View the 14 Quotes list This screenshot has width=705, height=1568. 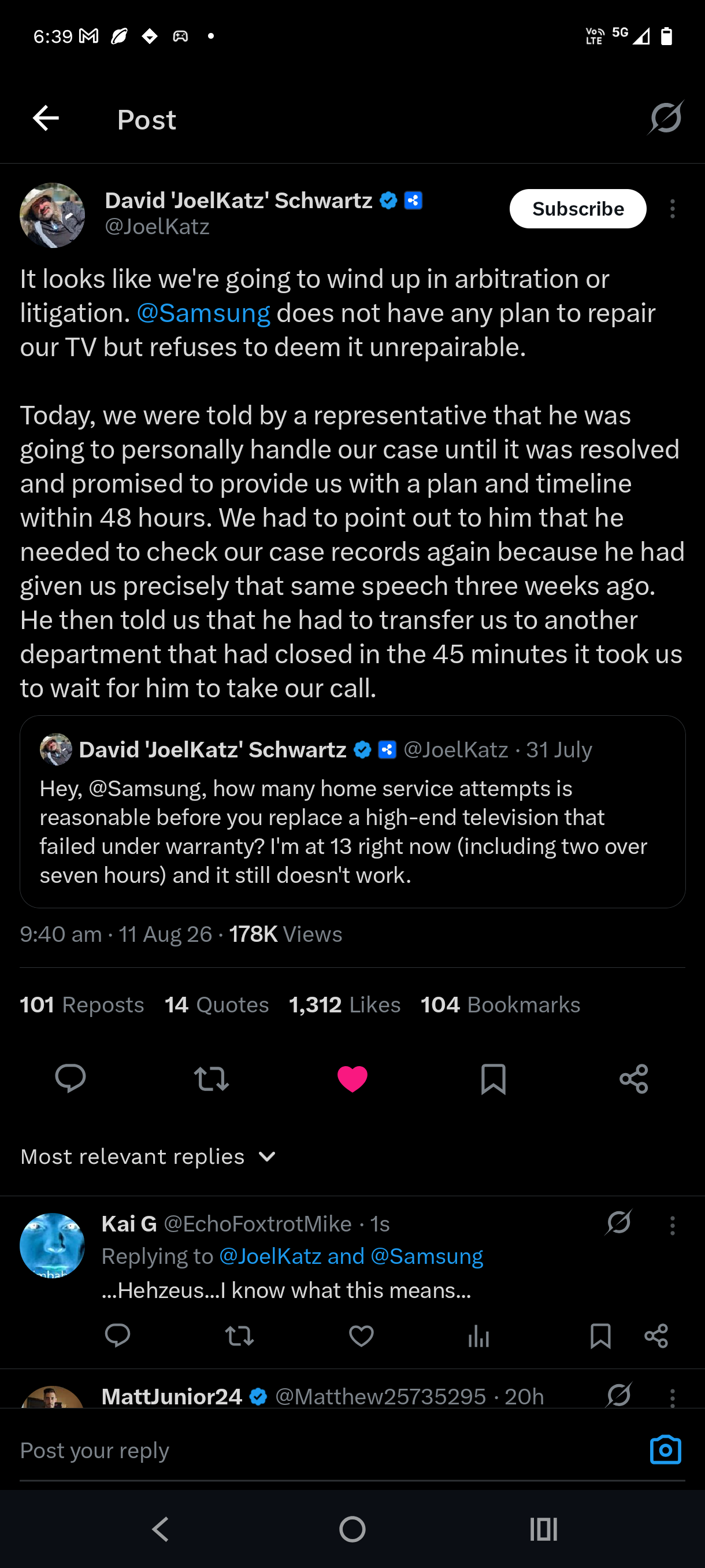(x=217, y=1004)
